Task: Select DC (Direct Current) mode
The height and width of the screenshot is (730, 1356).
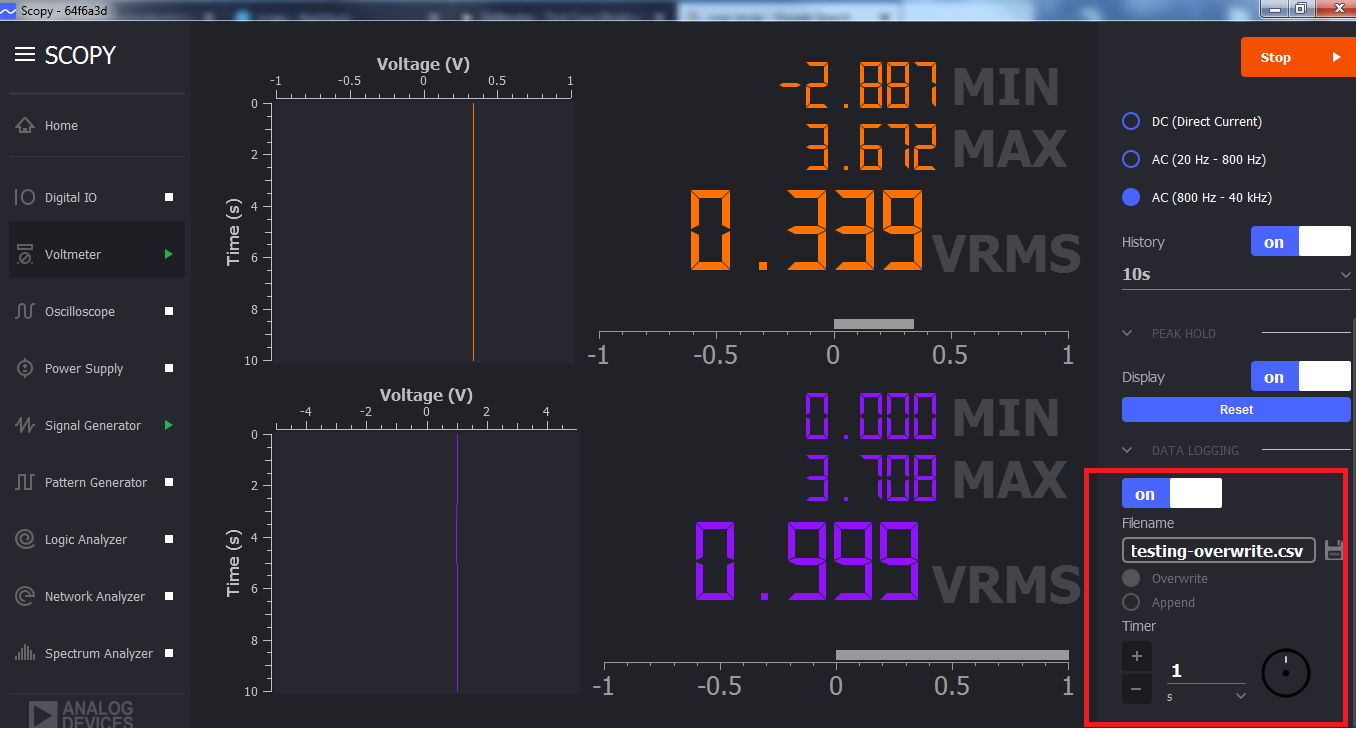Action: (1131, 122)
